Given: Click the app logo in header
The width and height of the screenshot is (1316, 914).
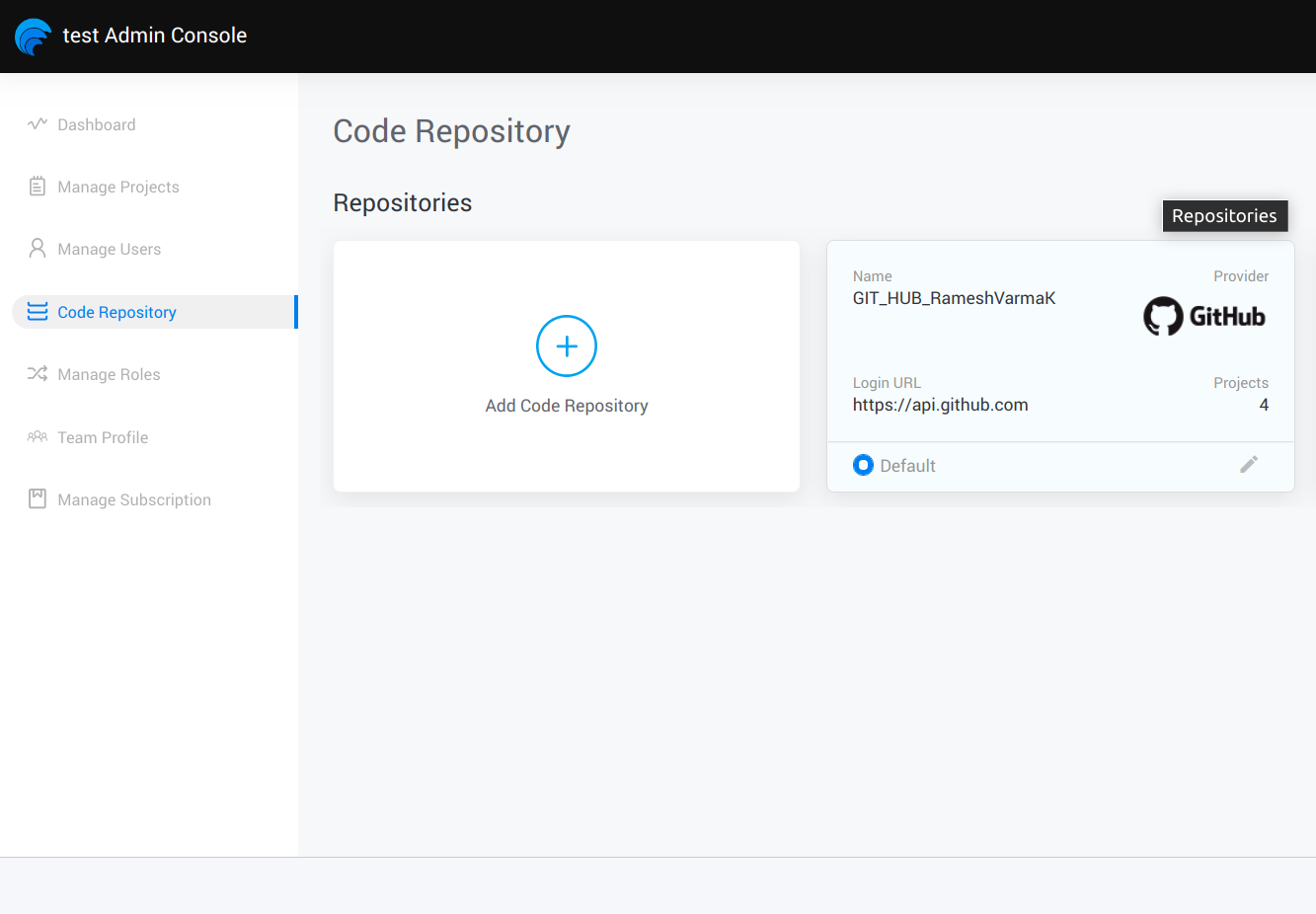Looking at the screenshot, I should 34,37.
